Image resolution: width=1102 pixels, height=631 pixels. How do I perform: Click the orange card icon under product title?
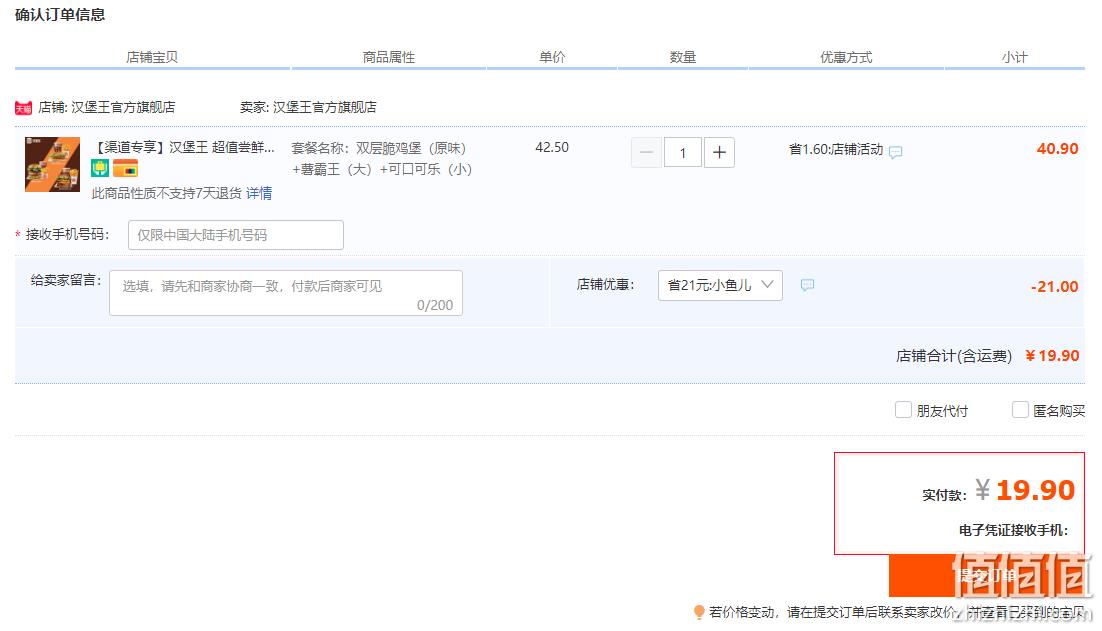pyautogui.click(x=125, y=169)
